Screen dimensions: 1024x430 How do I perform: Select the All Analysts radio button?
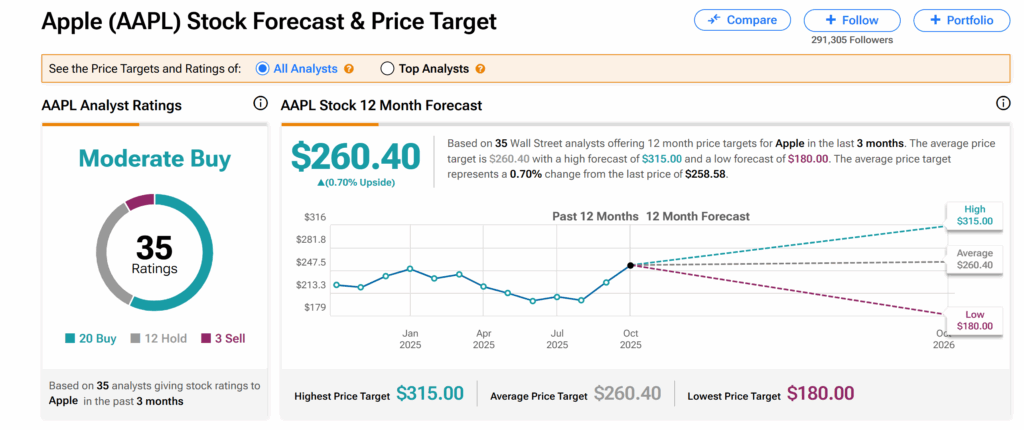[263, 69]
